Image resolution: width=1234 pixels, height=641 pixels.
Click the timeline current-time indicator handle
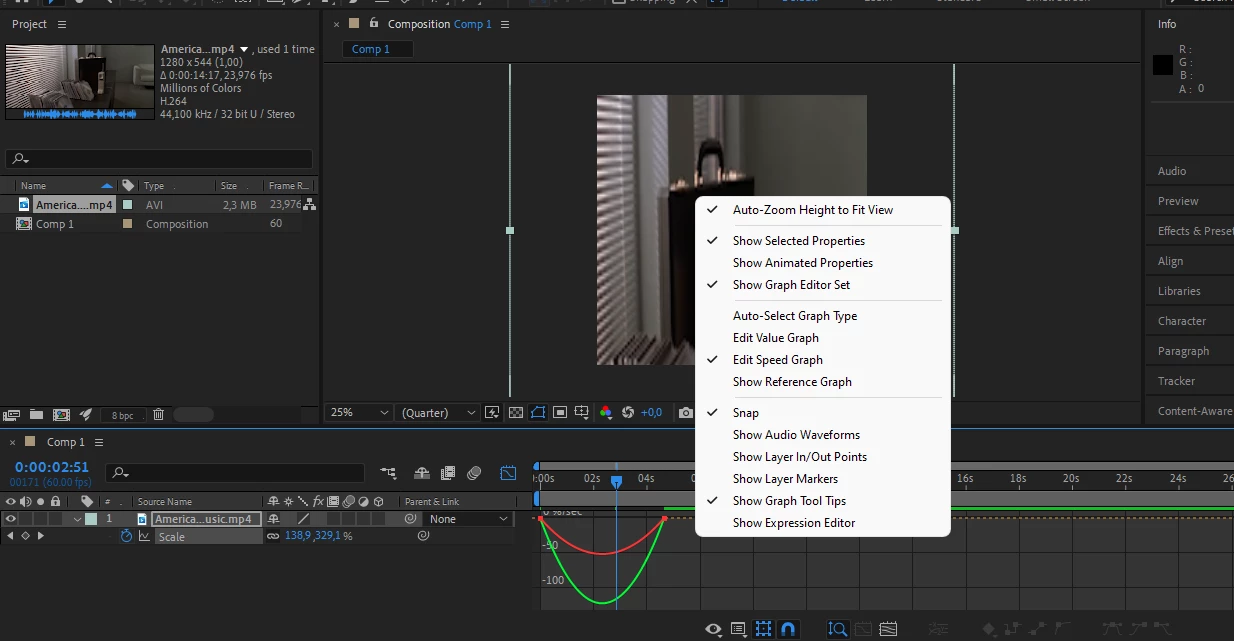point(616,480)
